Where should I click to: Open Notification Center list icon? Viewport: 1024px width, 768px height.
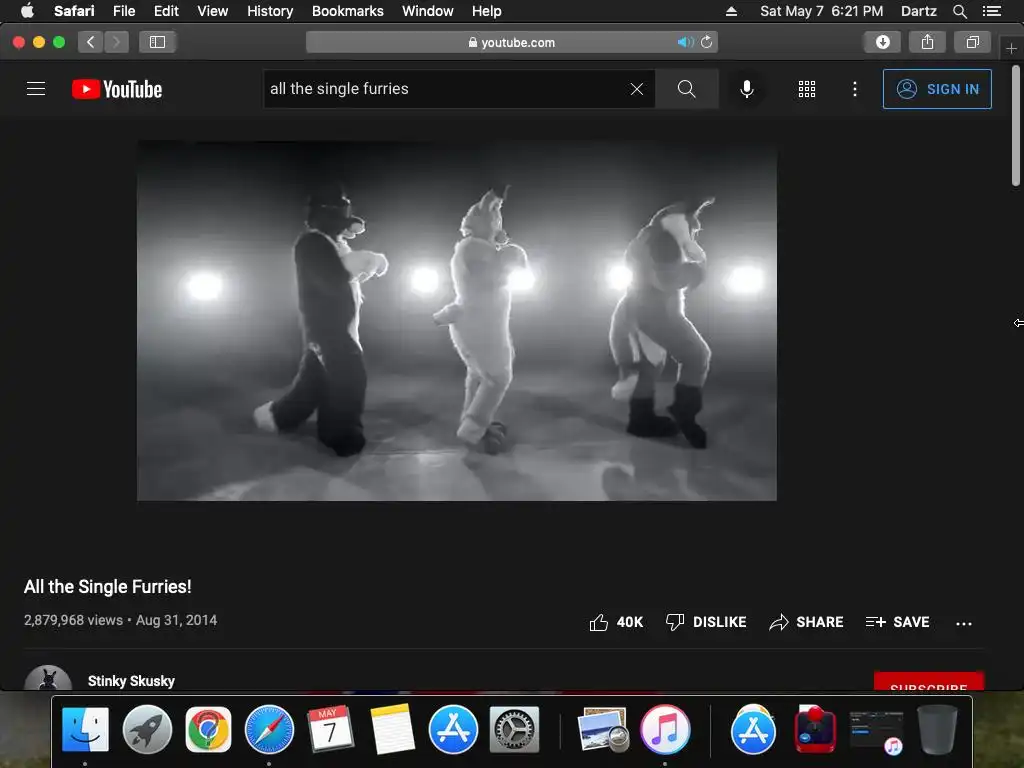tap(992, 11)
